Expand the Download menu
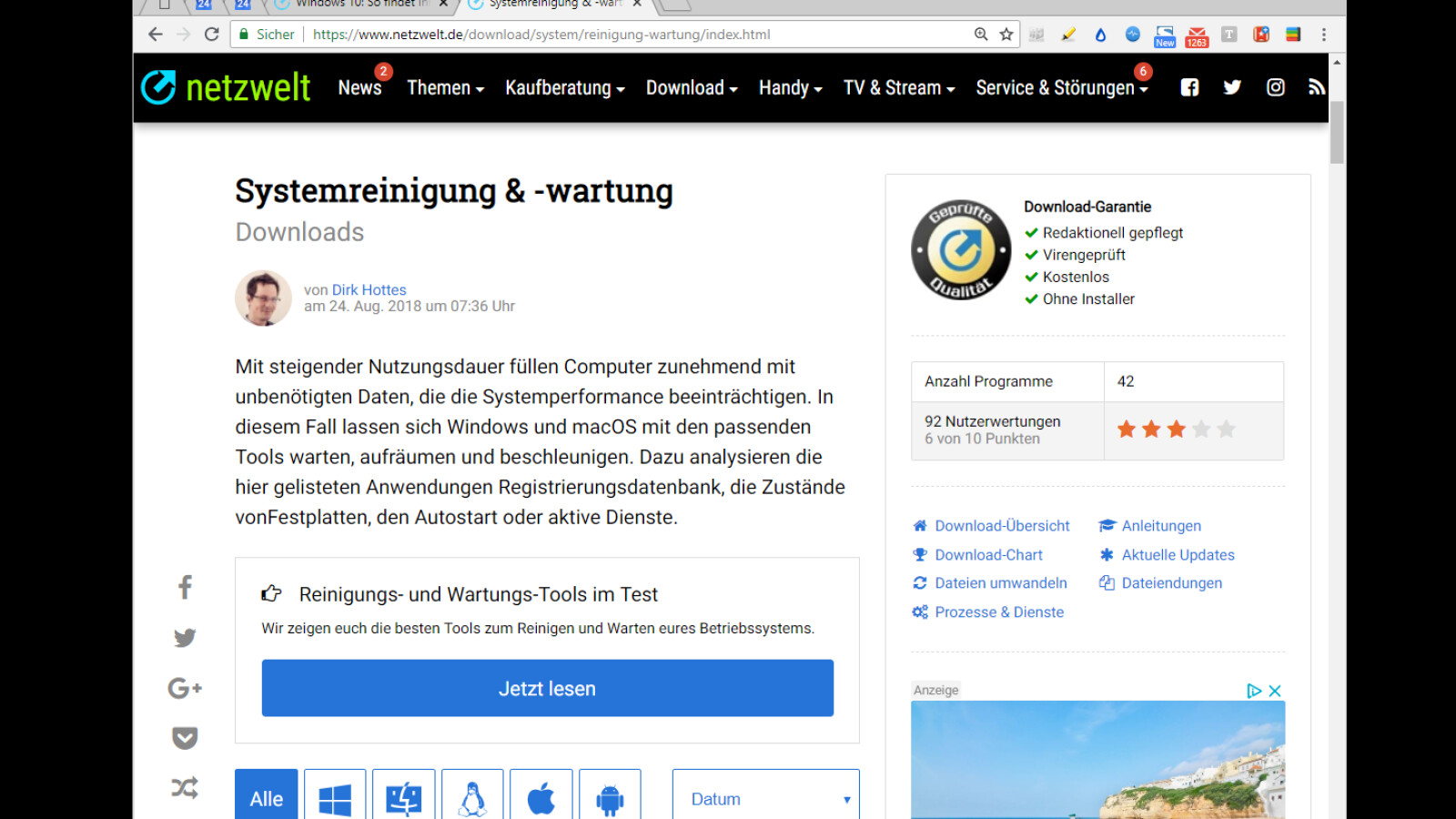The height and width of the screenshot is (819, 1456). pyautogui.click(x=691, y=88)
